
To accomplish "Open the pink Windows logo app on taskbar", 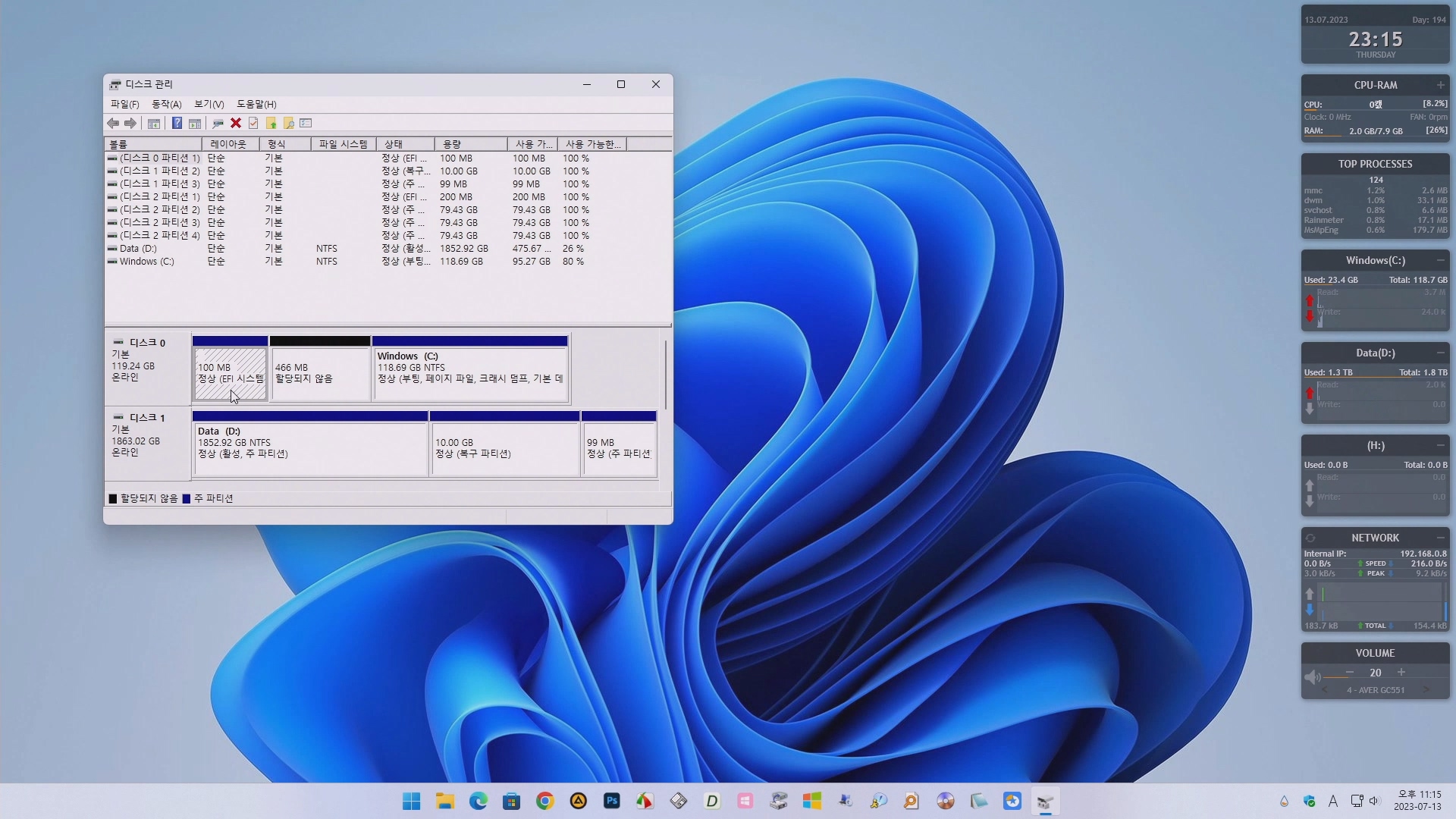I will 745,801.
